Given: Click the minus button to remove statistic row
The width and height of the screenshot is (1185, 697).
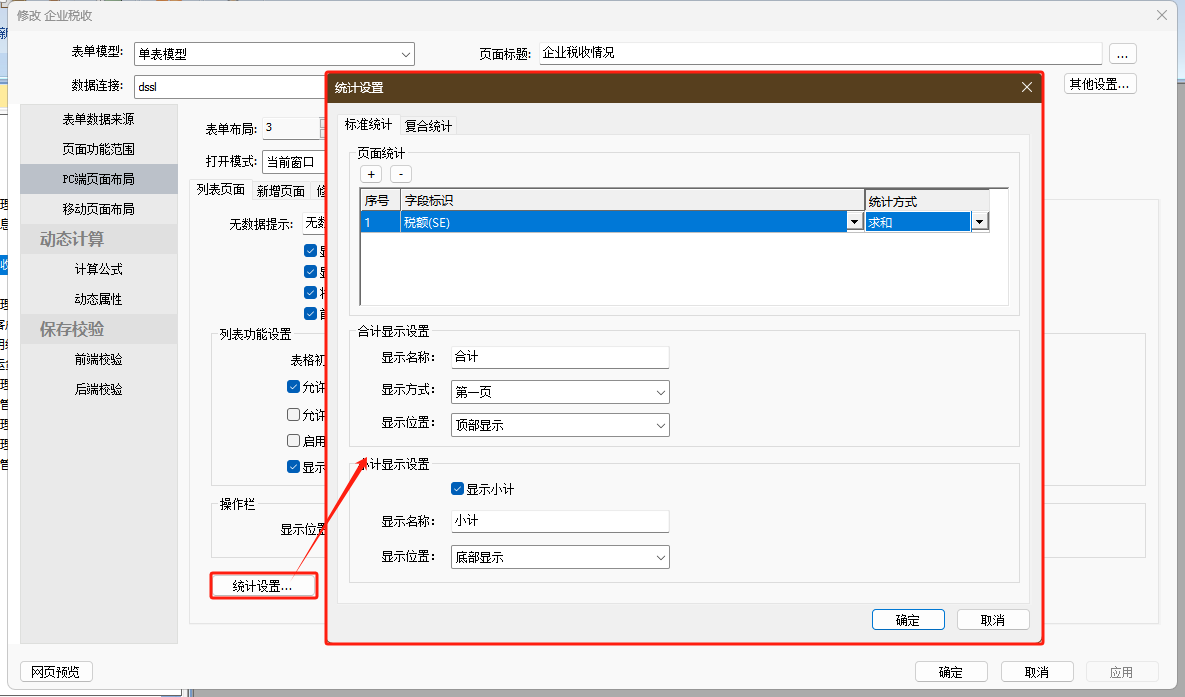Looking at the screenshot, I should (x=400, y=174).
